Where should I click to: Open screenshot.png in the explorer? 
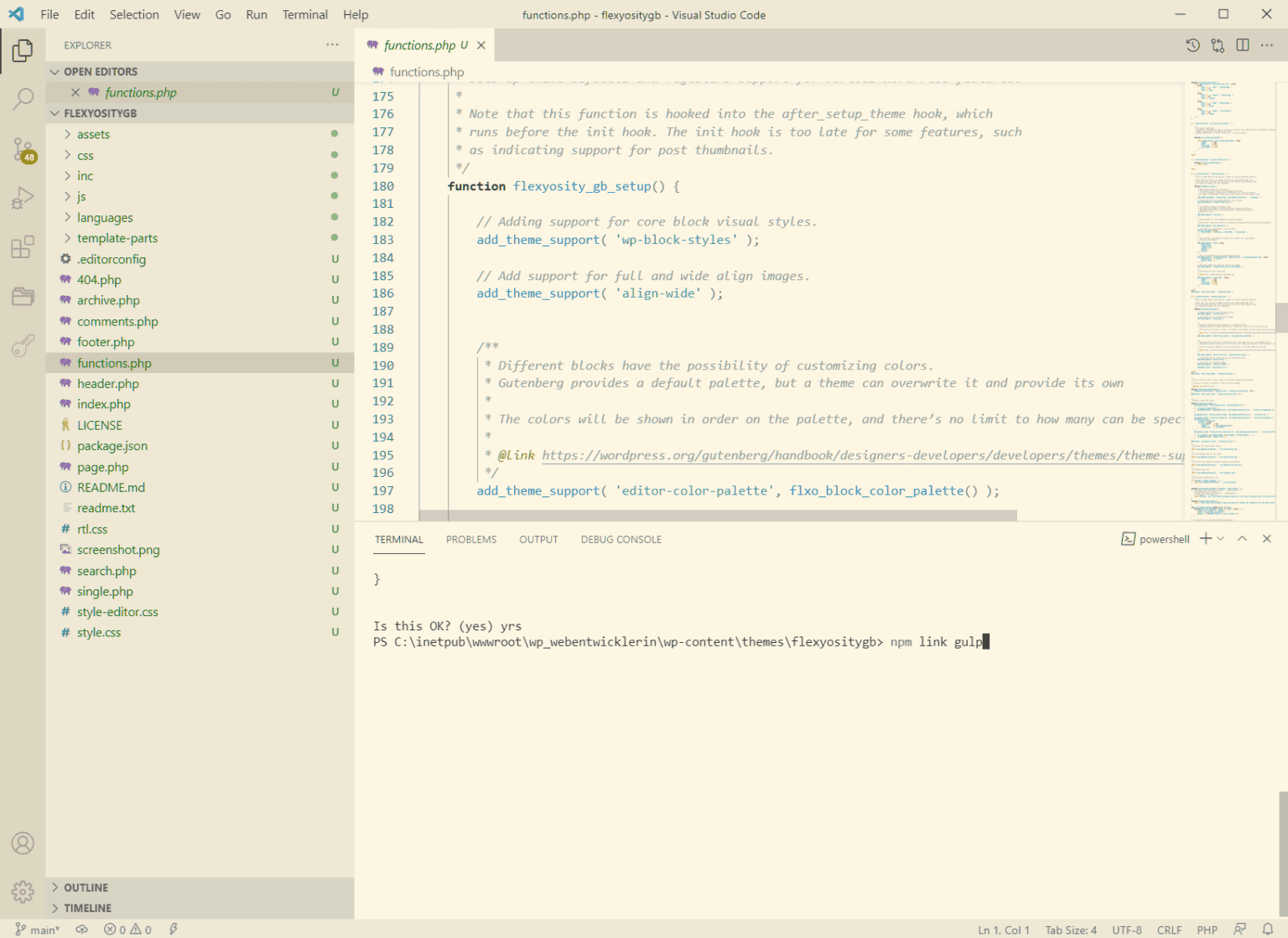coord(200,550)
